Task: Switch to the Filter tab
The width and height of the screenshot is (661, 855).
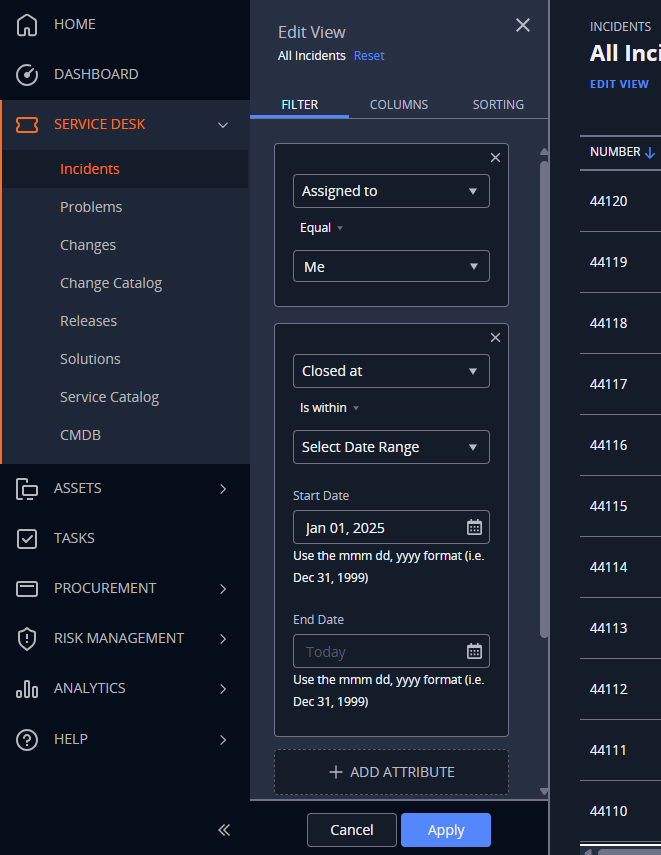Action: coord(299,105)
